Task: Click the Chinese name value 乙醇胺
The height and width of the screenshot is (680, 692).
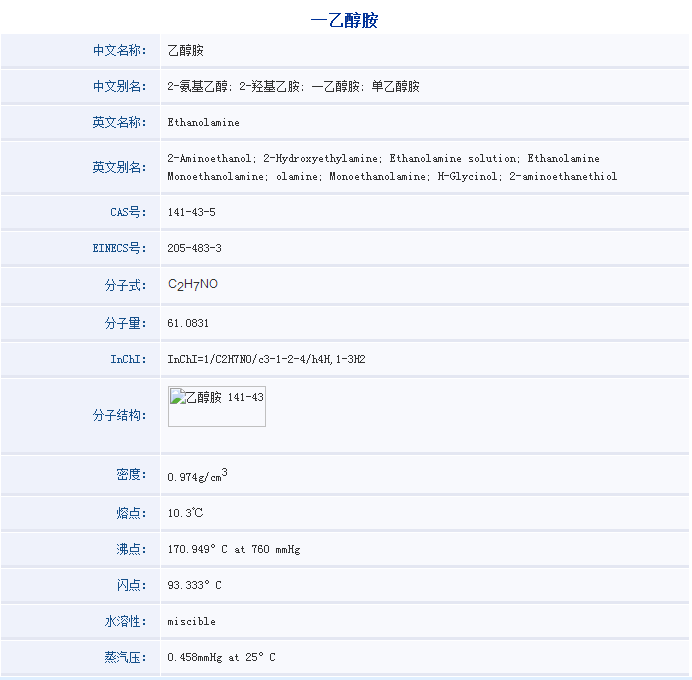Action: [x=185, y=50]
